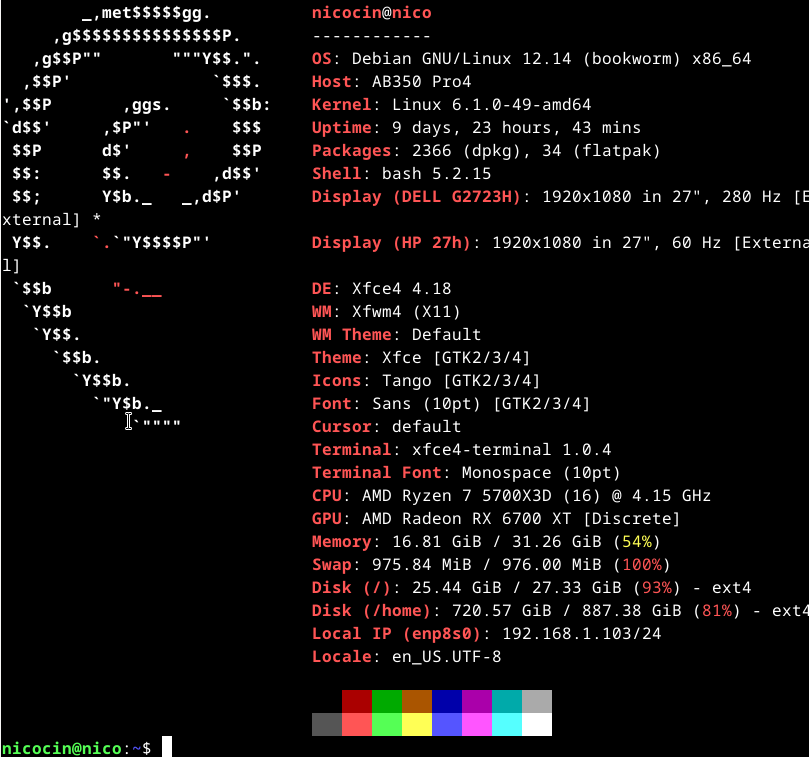Image resolution: width=809 pixels, height=757 pixels.
Task: Click the ASCII logo text ",ggs."
Action: 147,106
